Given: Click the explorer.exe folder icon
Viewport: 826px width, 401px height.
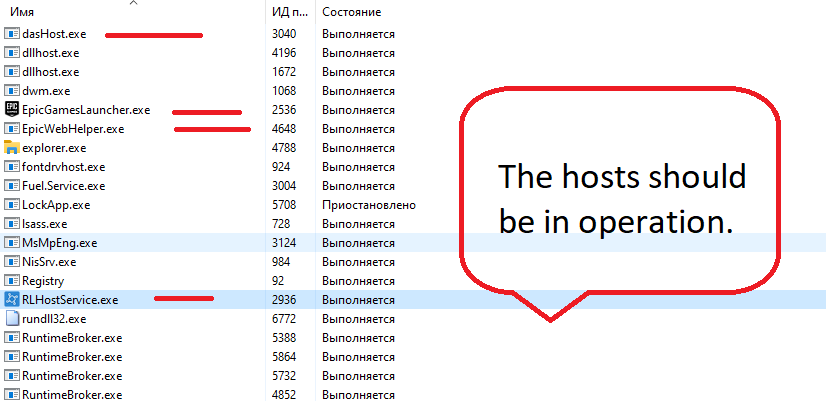Looking at the screenshot, I should point(12,148).
